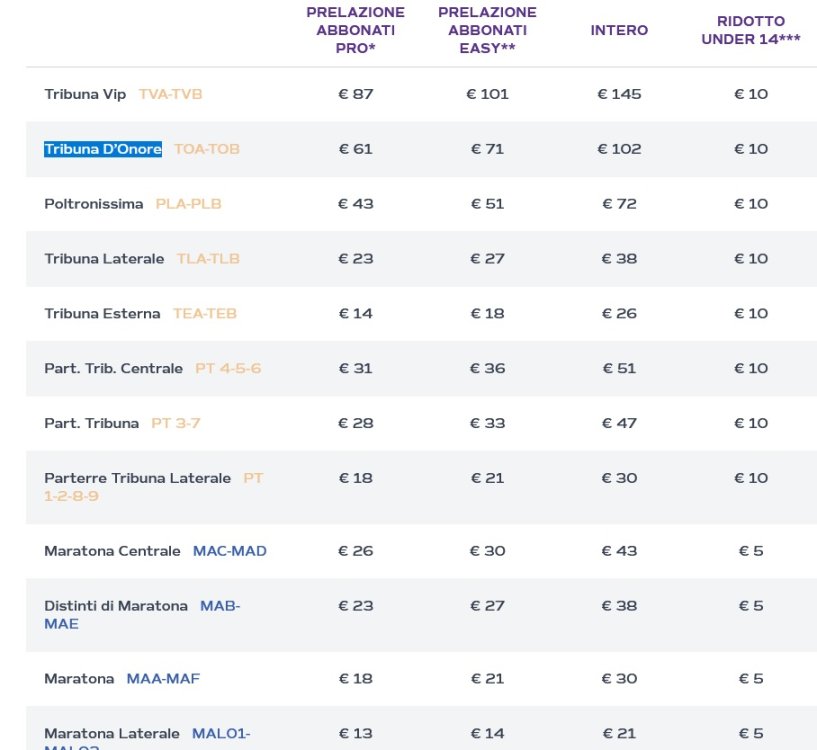Click PT 4-5-6 sector code
This screenshot has height=750, width=817.
coord(228,369)
